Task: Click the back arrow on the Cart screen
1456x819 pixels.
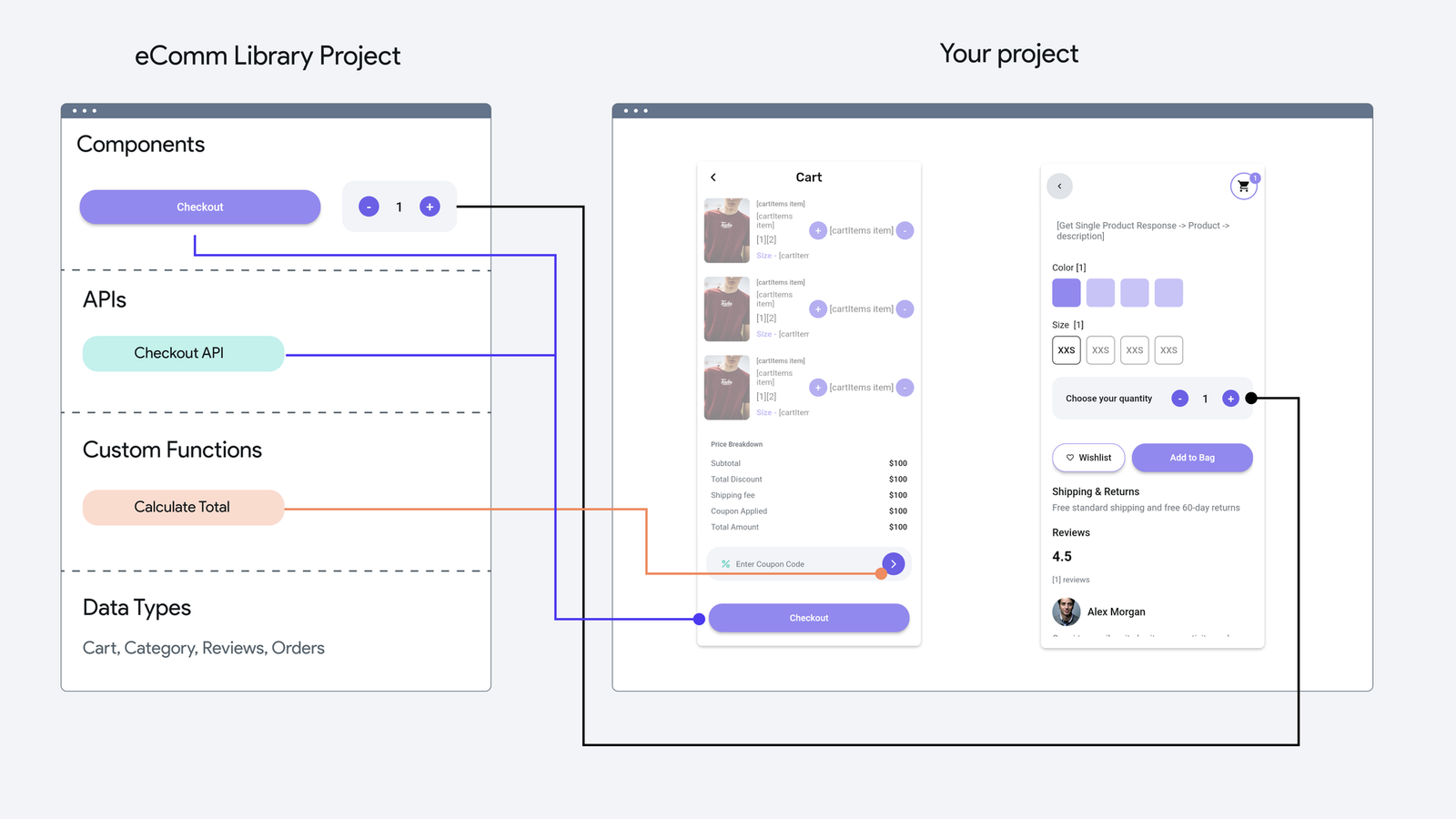Action: tap(713, 177)
